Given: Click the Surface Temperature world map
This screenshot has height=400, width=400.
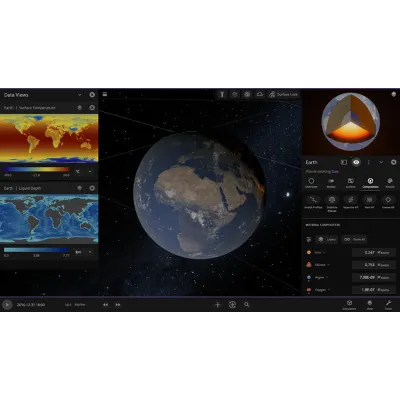Looking at the screenshot, I should pyautogui.click(x=49, y=138).
